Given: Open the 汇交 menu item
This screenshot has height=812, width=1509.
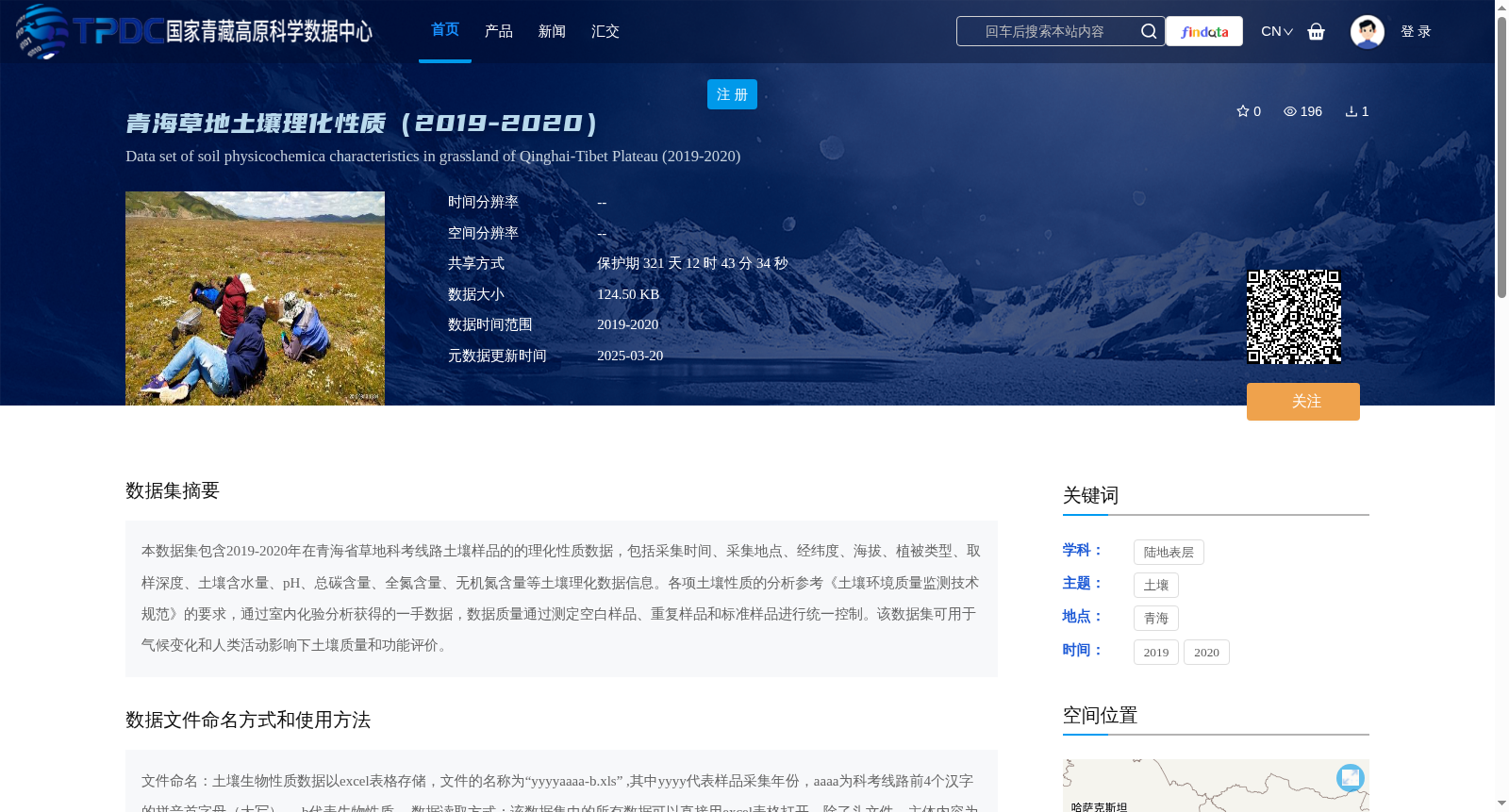Looking at the screenshot, I should [605, 31].
